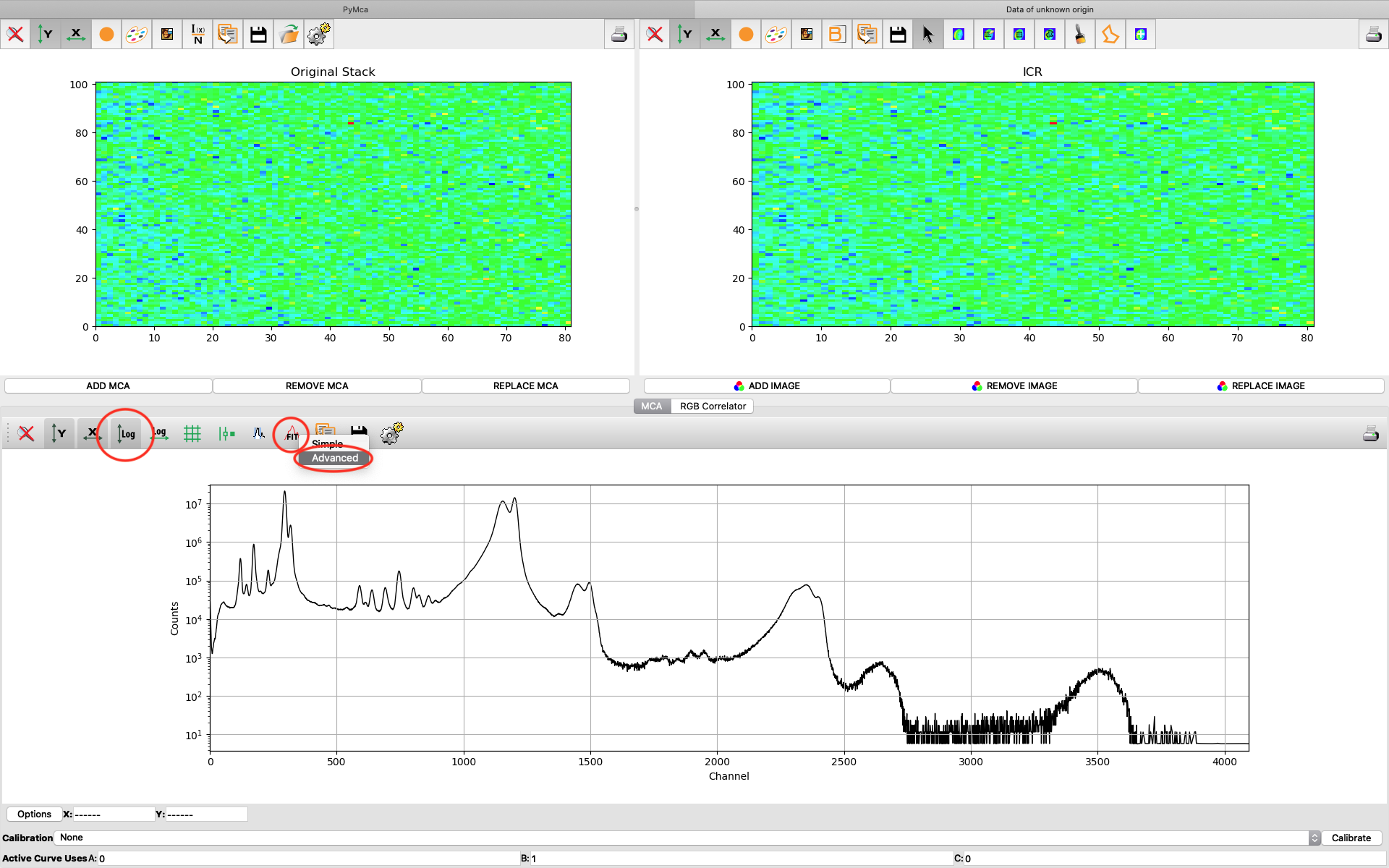
Task: Click the ICR toolbar background subtraction B icon
Action: (x=836, y=34)
